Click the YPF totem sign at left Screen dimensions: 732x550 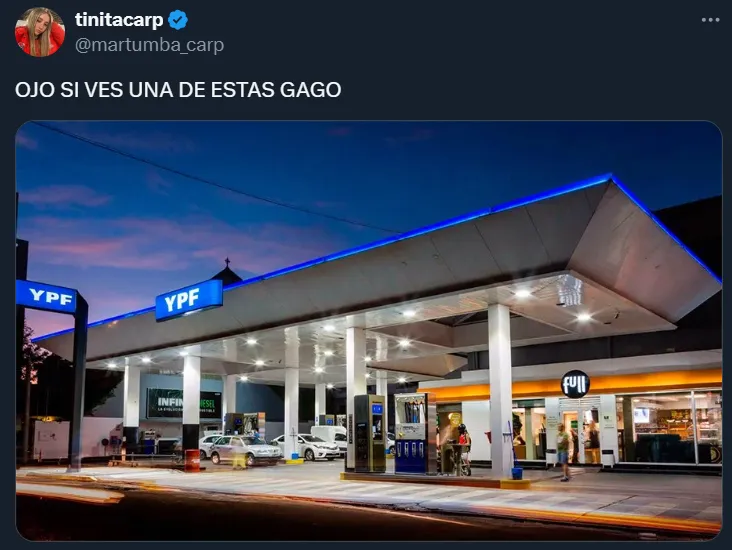tap(46, 296)
